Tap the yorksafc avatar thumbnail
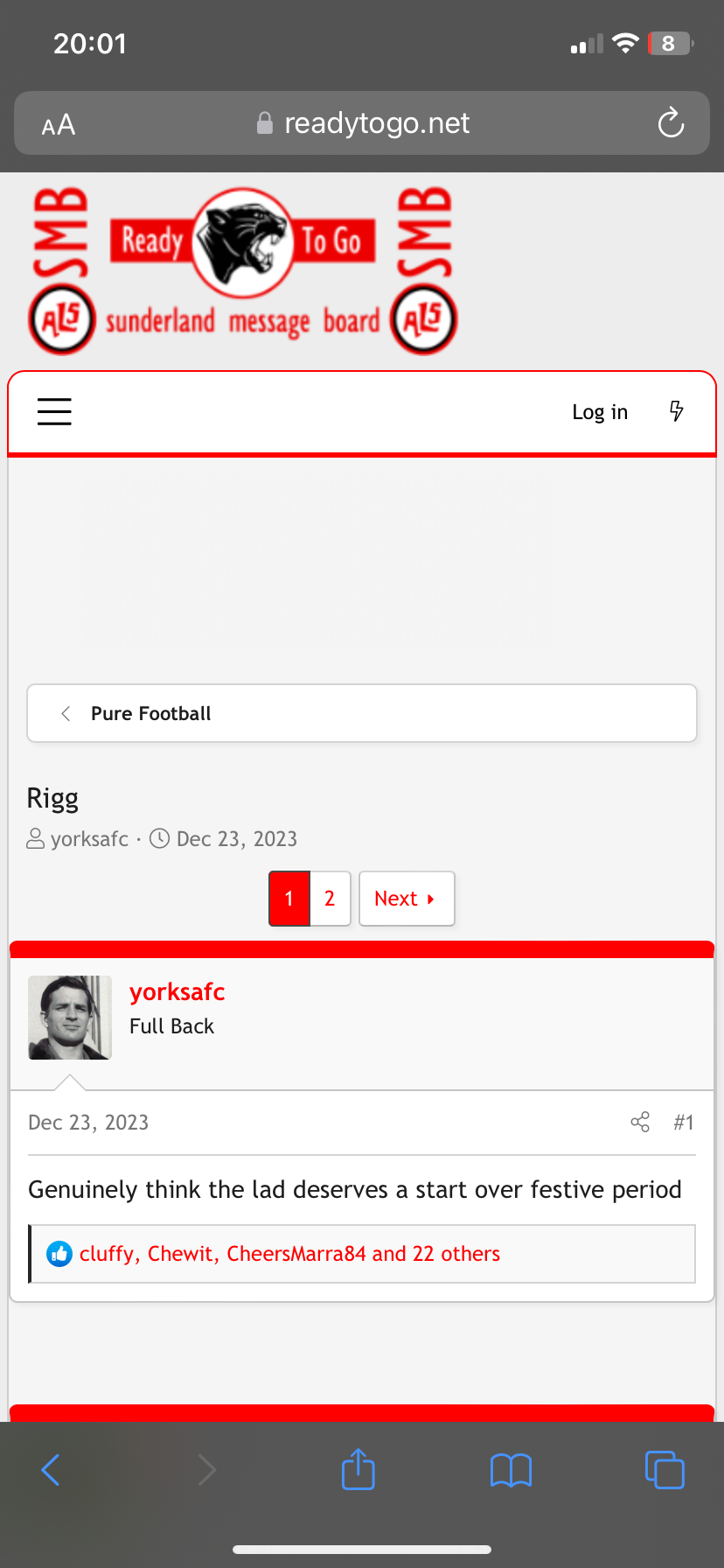 [70, 1018]
